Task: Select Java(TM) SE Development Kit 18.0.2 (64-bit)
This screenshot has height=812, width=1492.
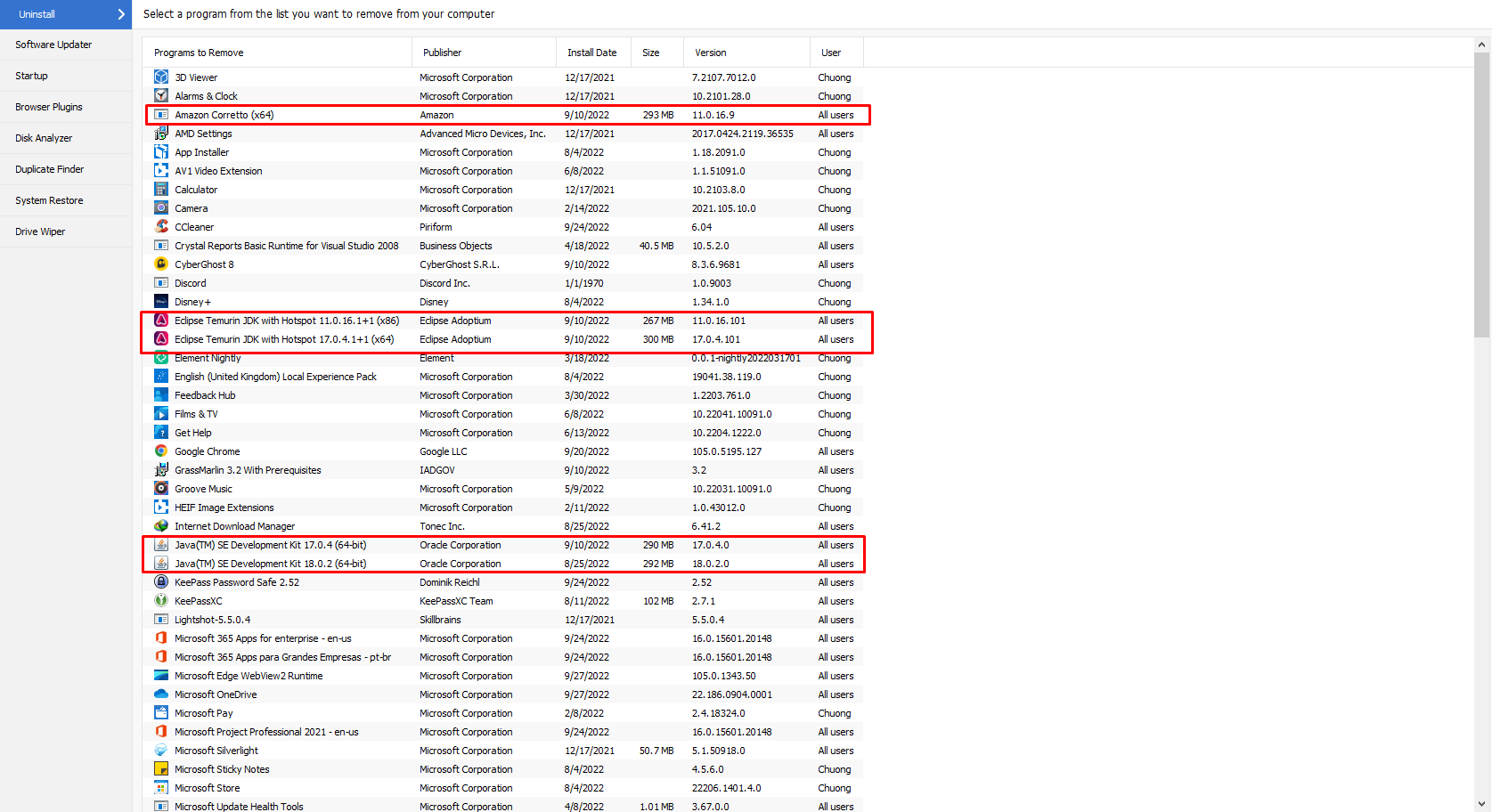Action: [x=503, y=564]
